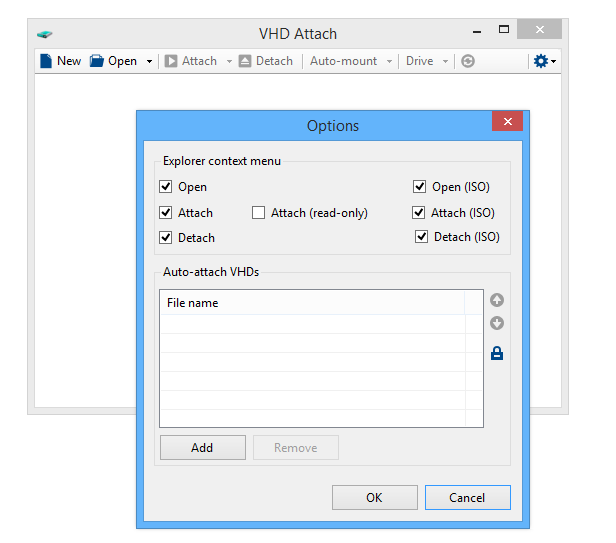This screenshot has height=543, width=616.
Task: Enable Attach (read-only) checkbox
Action: pyautogui.click(x=258, y=213)
